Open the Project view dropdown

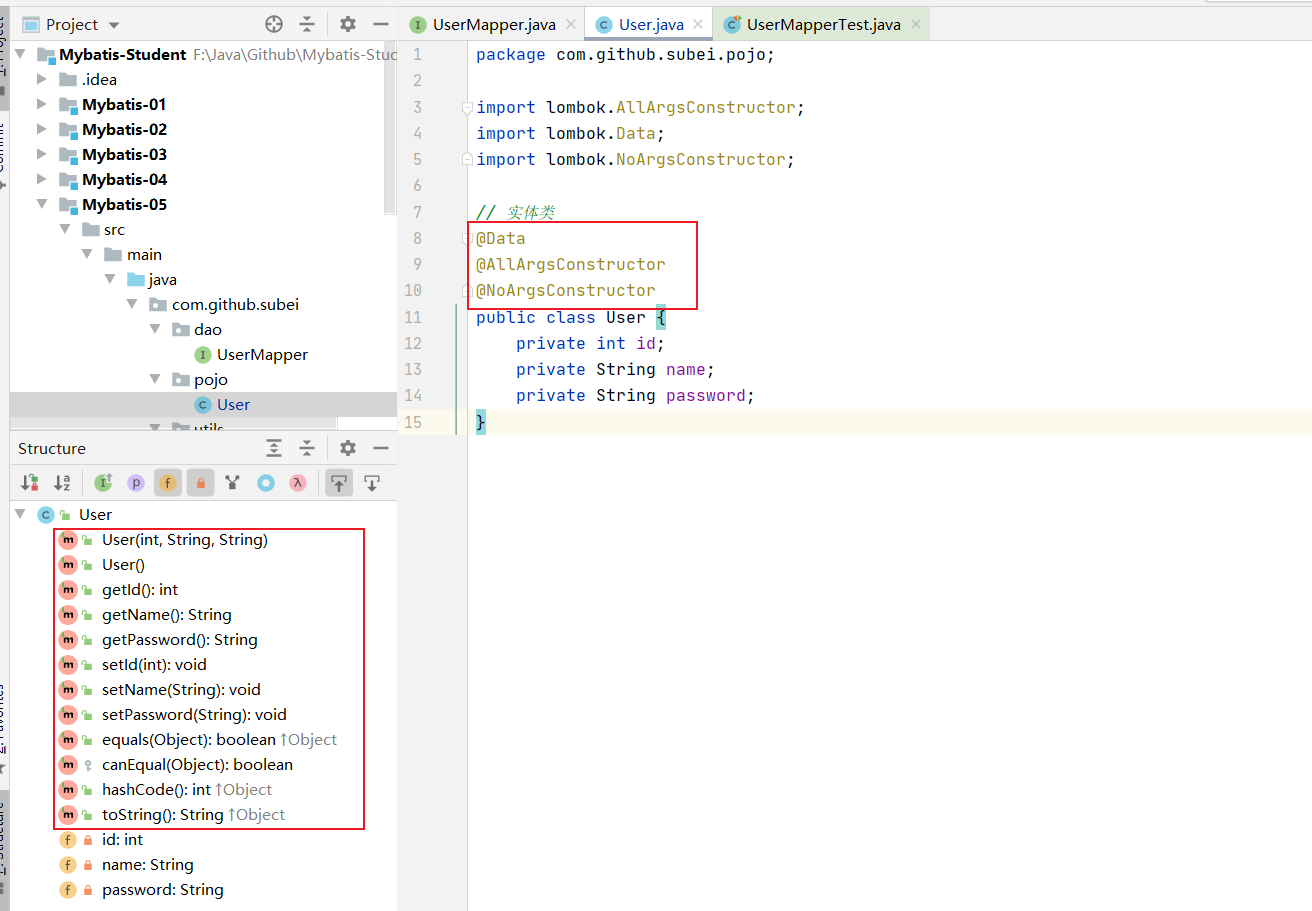pos(113,25)
